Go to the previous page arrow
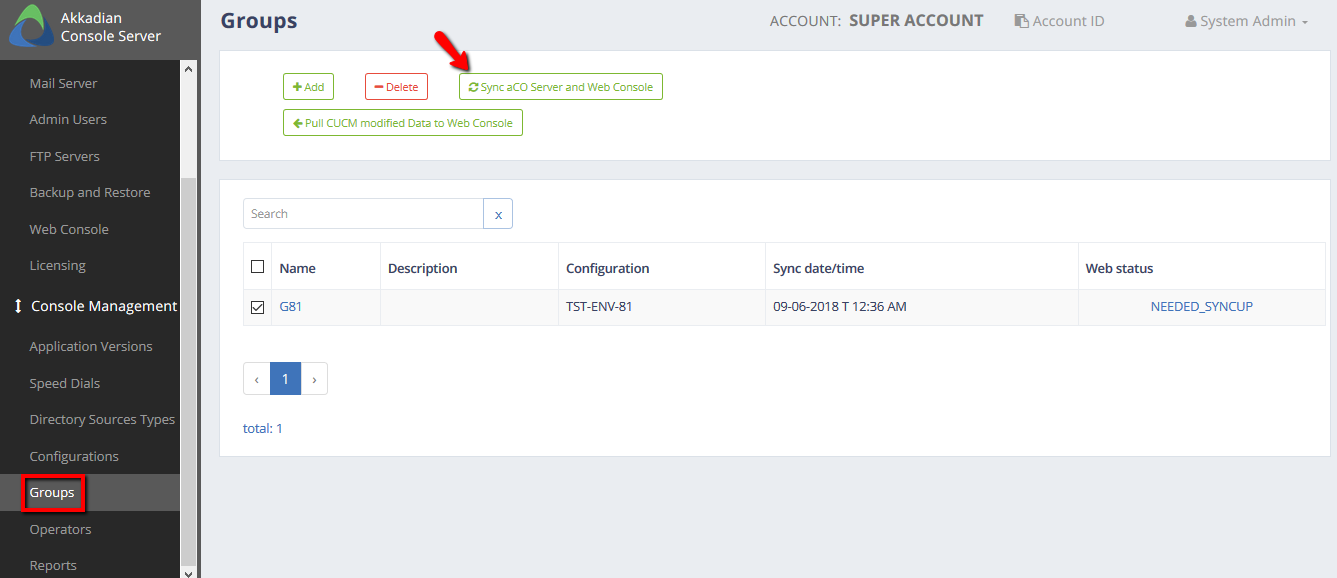This screenshot has height=578, width=1337. [x=257, y=379]
